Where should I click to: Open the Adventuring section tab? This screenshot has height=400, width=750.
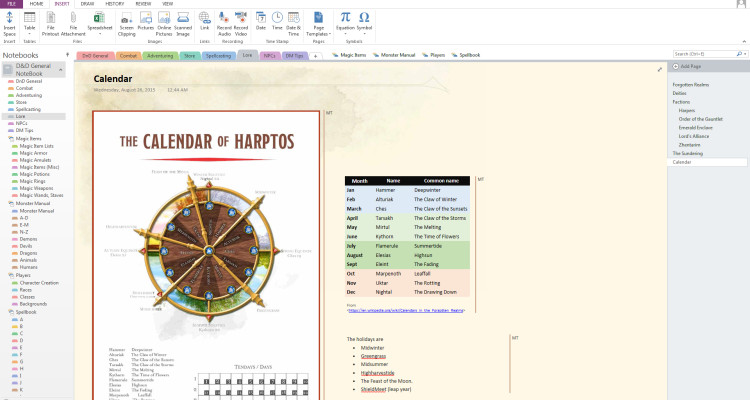pyautogui.click(x=160, y=56)
